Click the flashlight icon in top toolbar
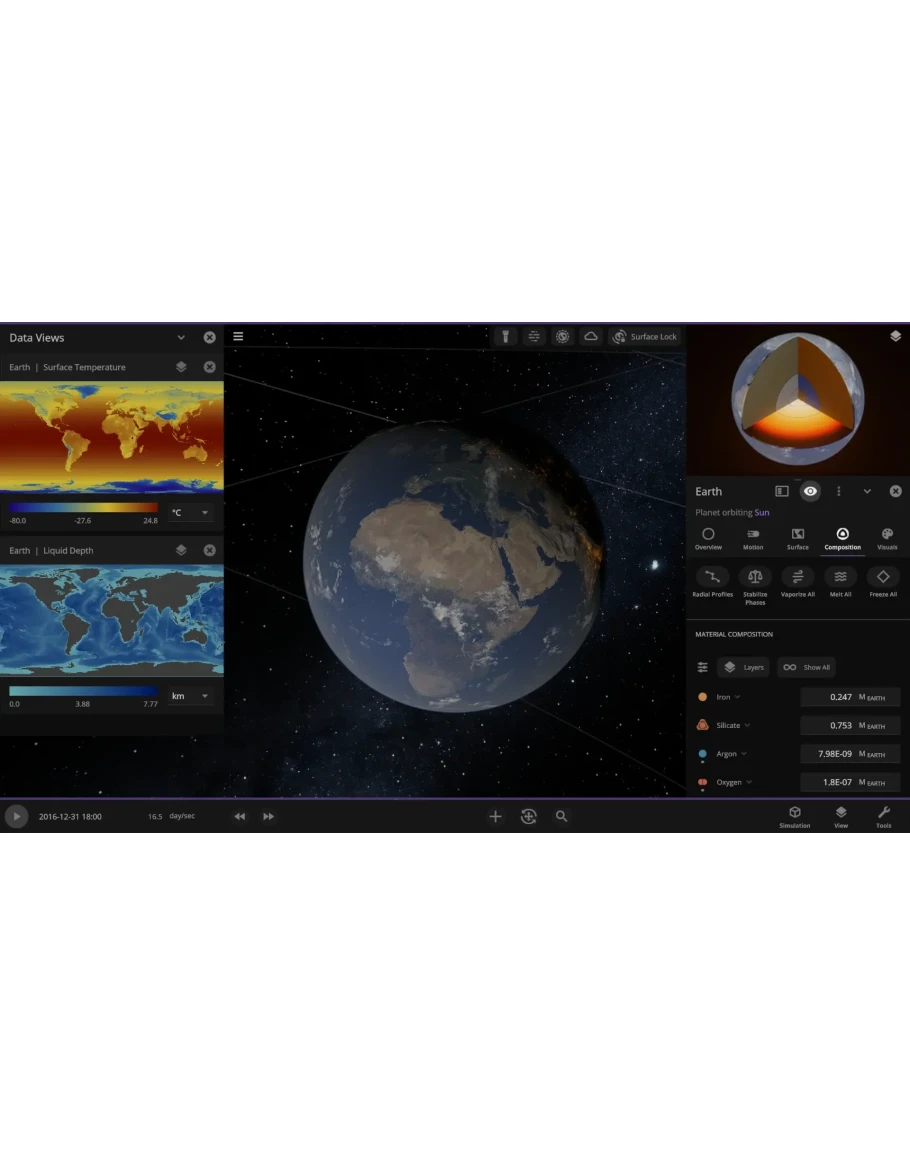This screenshot has width=910, height=1155. pyautogui.click(x=506, y=337)
